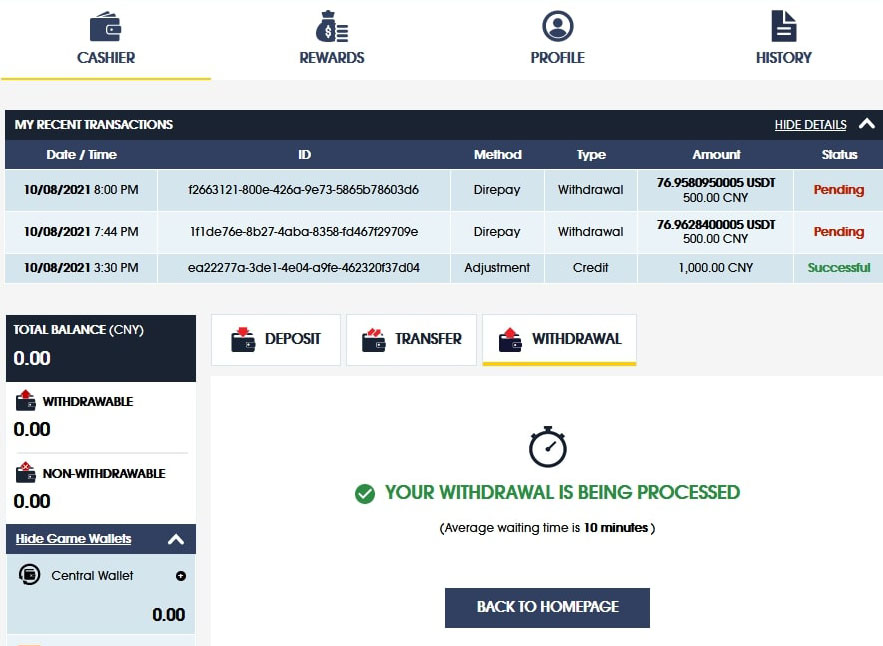Collapse recent transactions with chevron arrow
This screenshot has height=646, width=883.
pyautogui.click(x=865, y=125)
